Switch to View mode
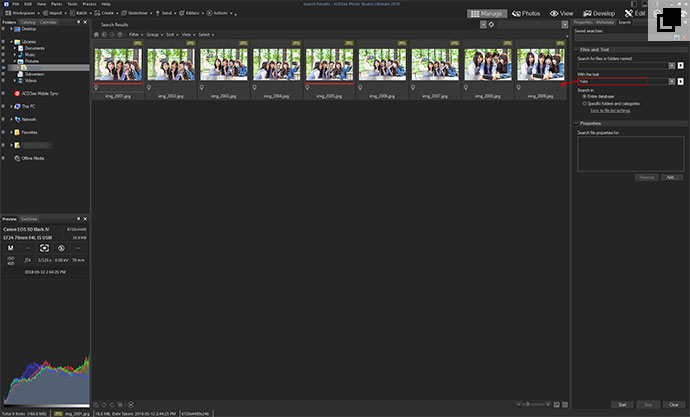 click(562, 14)
